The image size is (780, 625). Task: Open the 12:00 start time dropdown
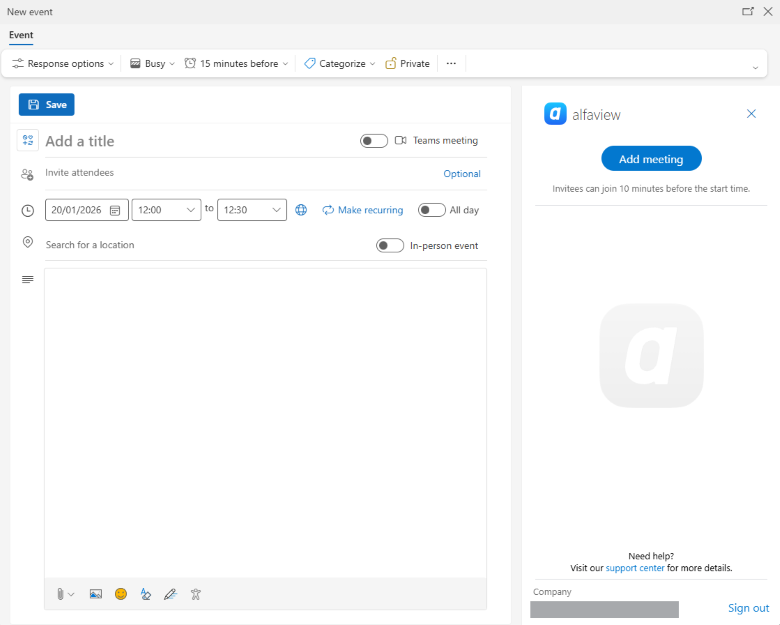(166, 210)
